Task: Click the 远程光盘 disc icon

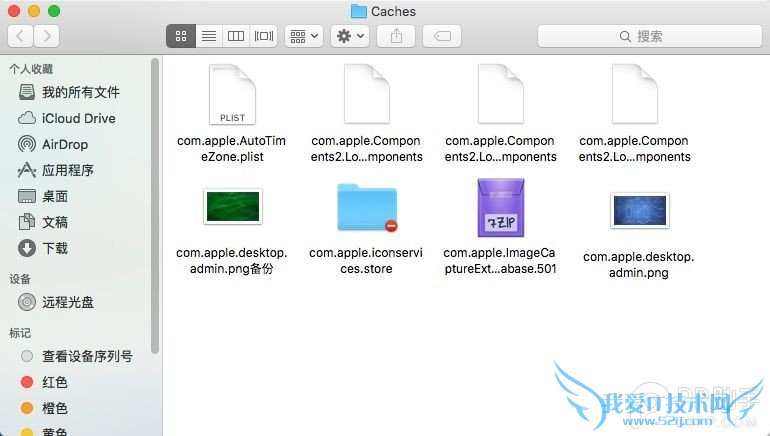Action: pos(27,302)
